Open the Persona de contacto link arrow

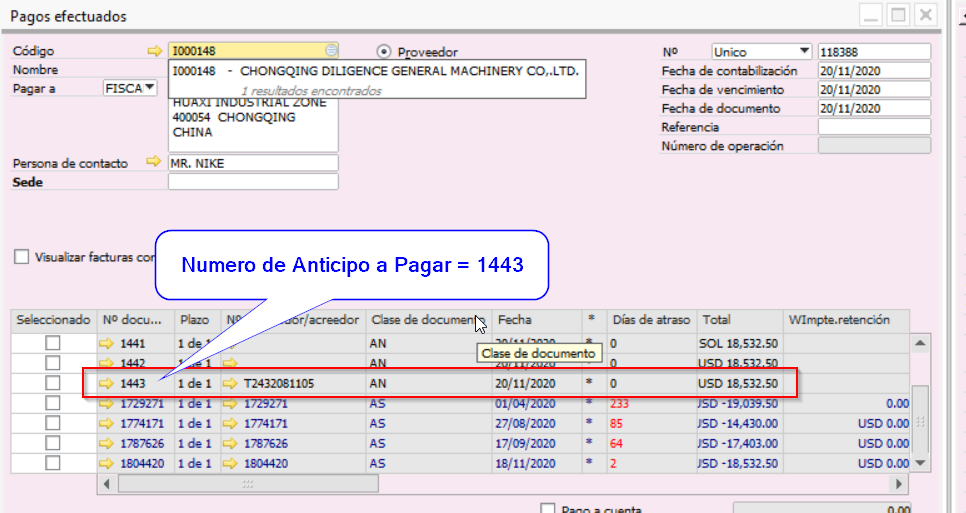(153, 162)
